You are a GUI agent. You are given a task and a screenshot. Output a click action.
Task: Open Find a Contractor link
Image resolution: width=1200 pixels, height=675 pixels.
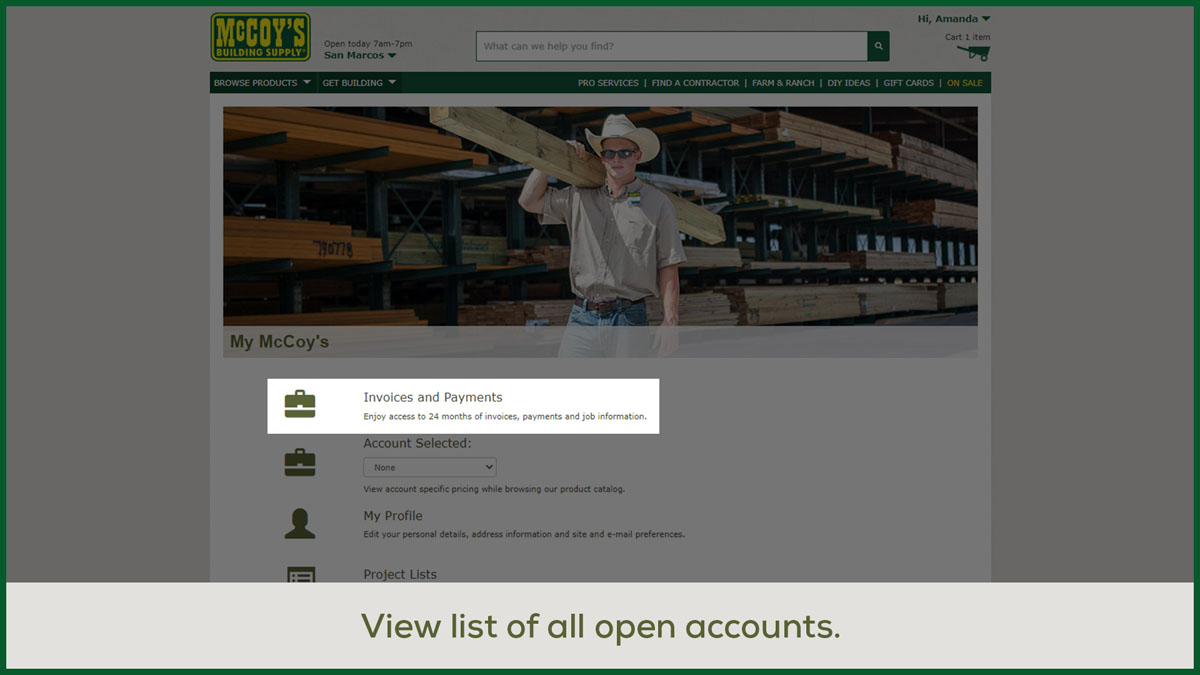(x=695, y=83)
